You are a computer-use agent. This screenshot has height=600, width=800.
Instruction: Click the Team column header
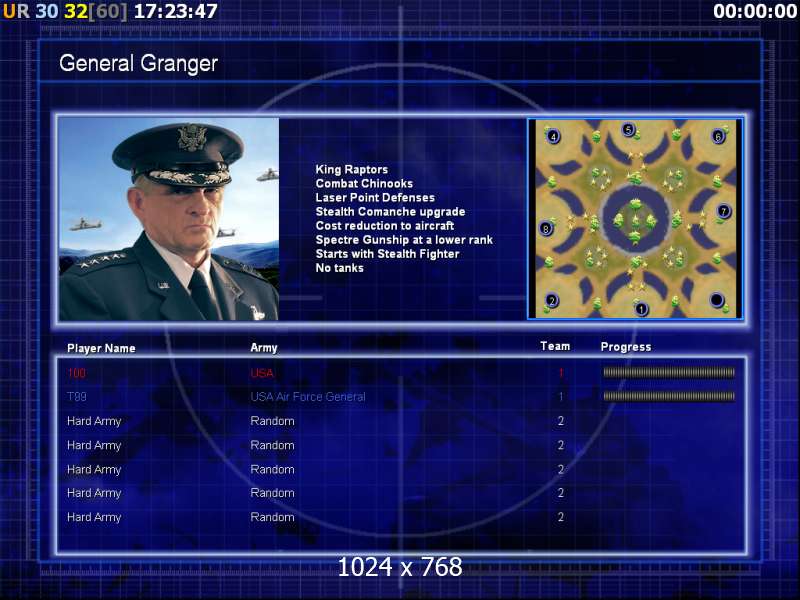pyautogui.click(x=555, y=346)
